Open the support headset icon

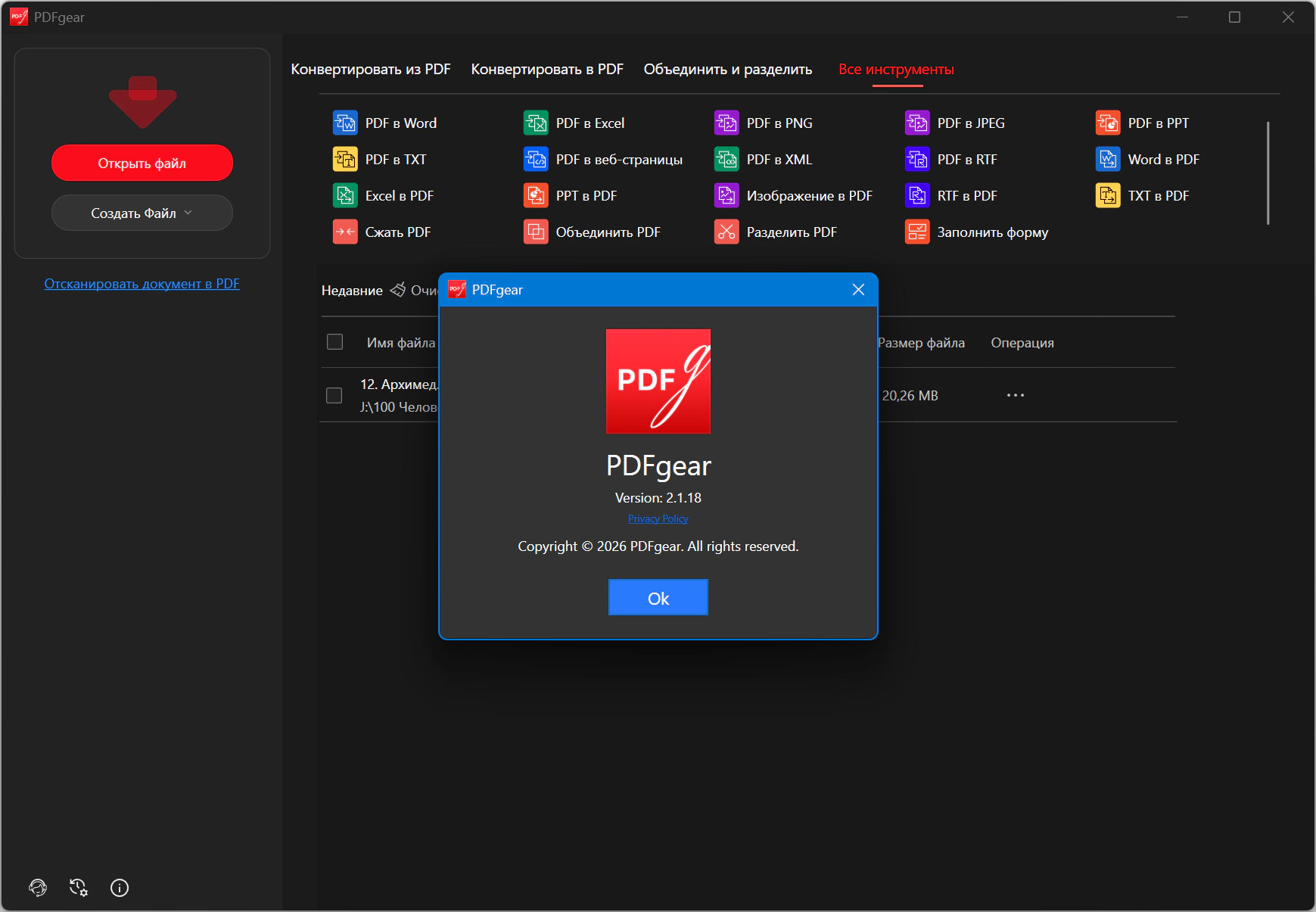[x=38, y=888]
